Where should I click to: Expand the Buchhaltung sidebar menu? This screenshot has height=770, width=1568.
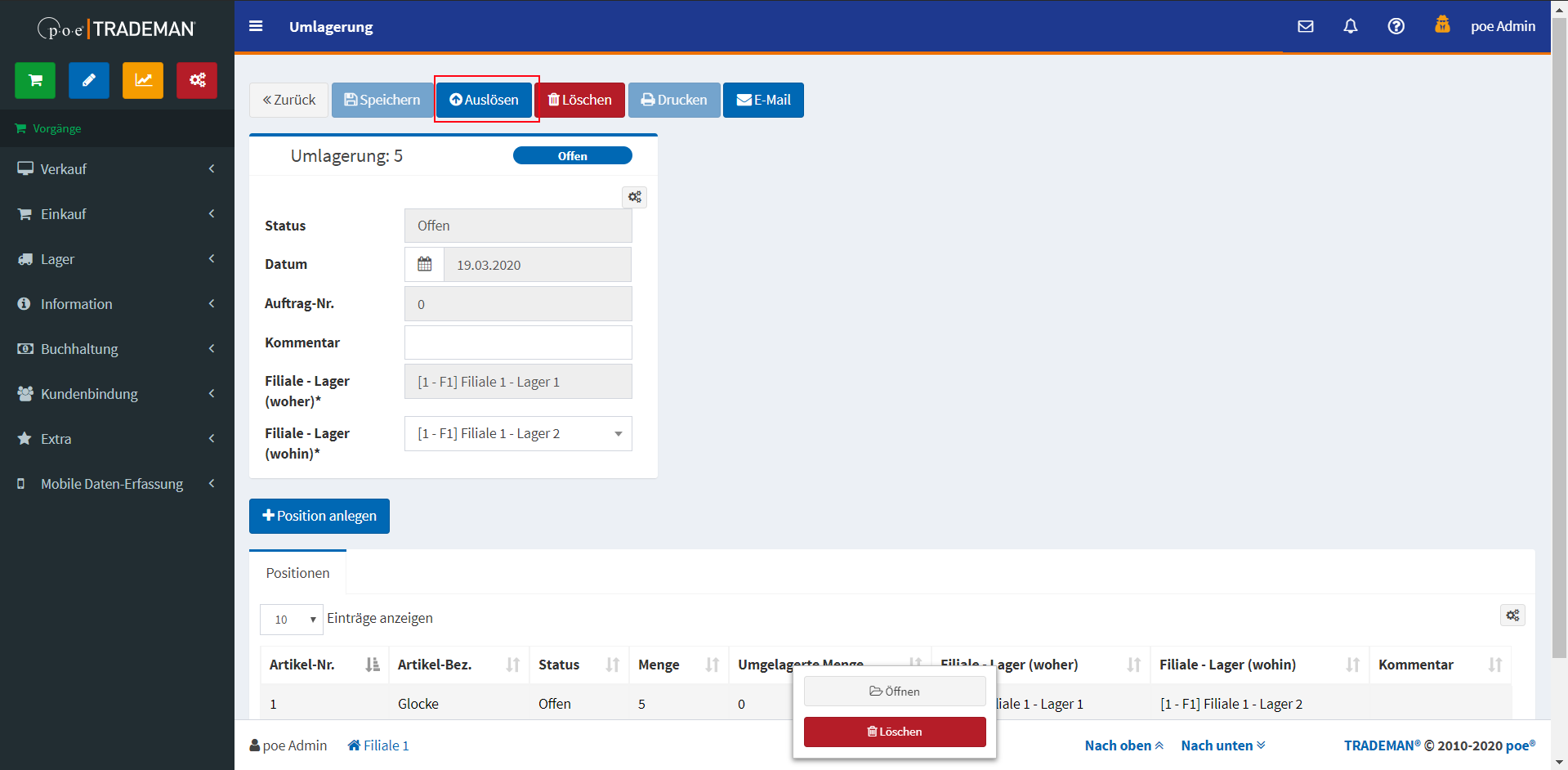[x=117, y=349]
